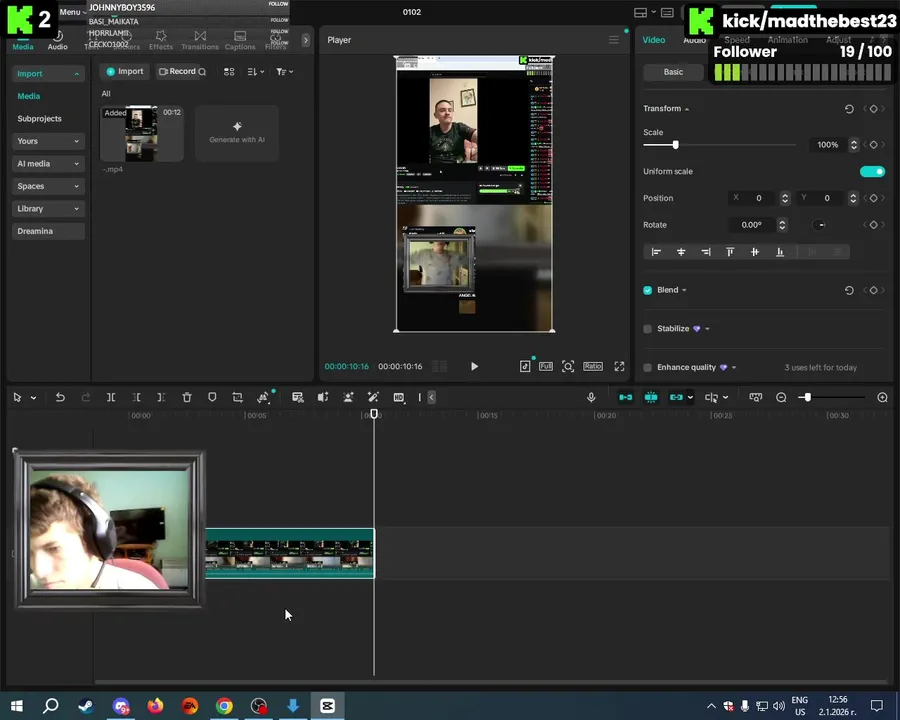Open the HD enhance icon
Image resolution: width=900 pixels, height=720 pixels.
click(399, 397)
